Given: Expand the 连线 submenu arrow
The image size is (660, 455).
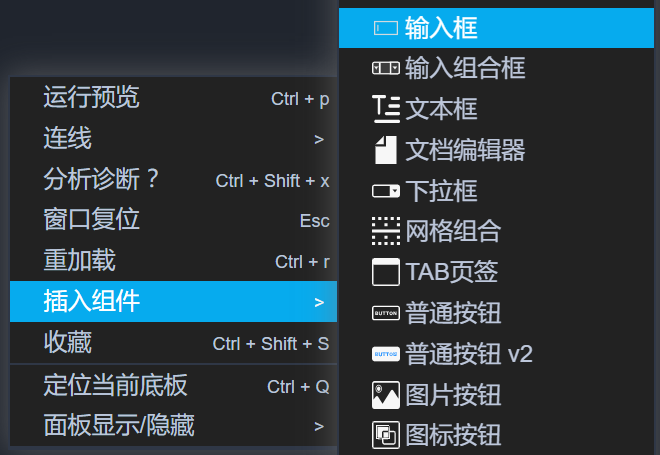Looking at the screenshot, I should click(319, 139).
